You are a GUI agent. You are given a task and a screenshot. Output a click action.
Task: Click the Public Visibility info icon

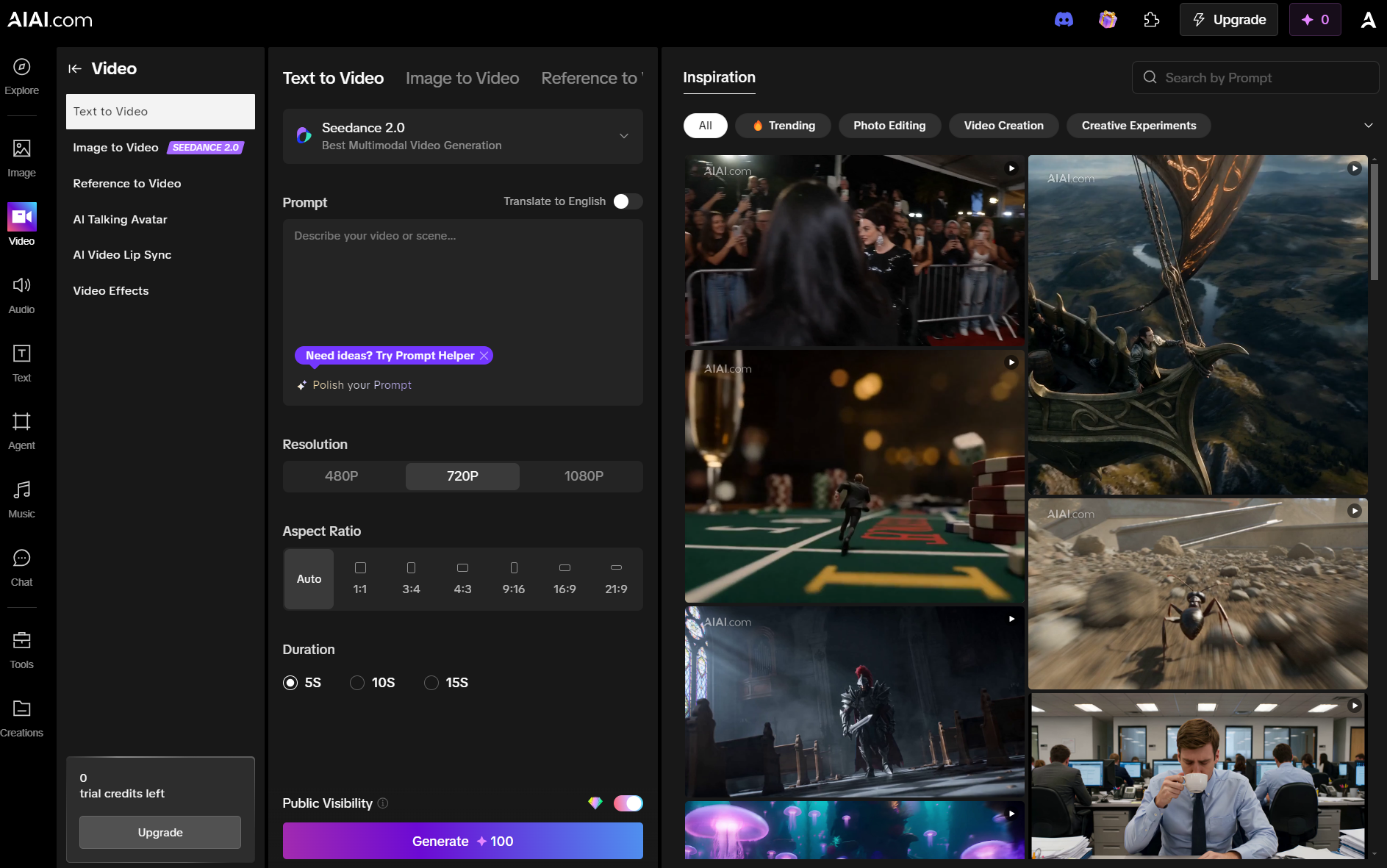coord(383,803)
